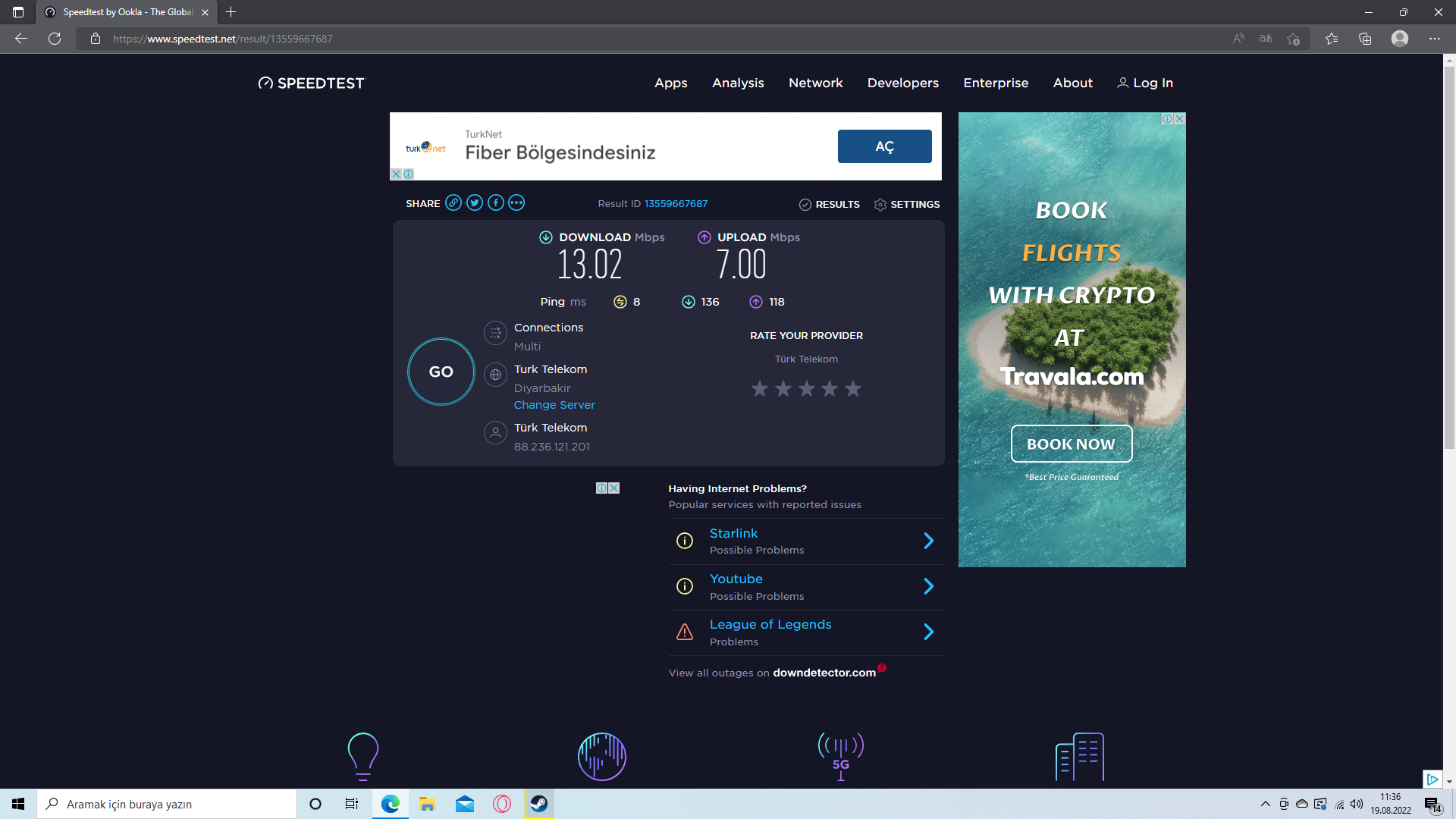
Task: Open the Apps menu item
Action: click(x=670, y=83)
